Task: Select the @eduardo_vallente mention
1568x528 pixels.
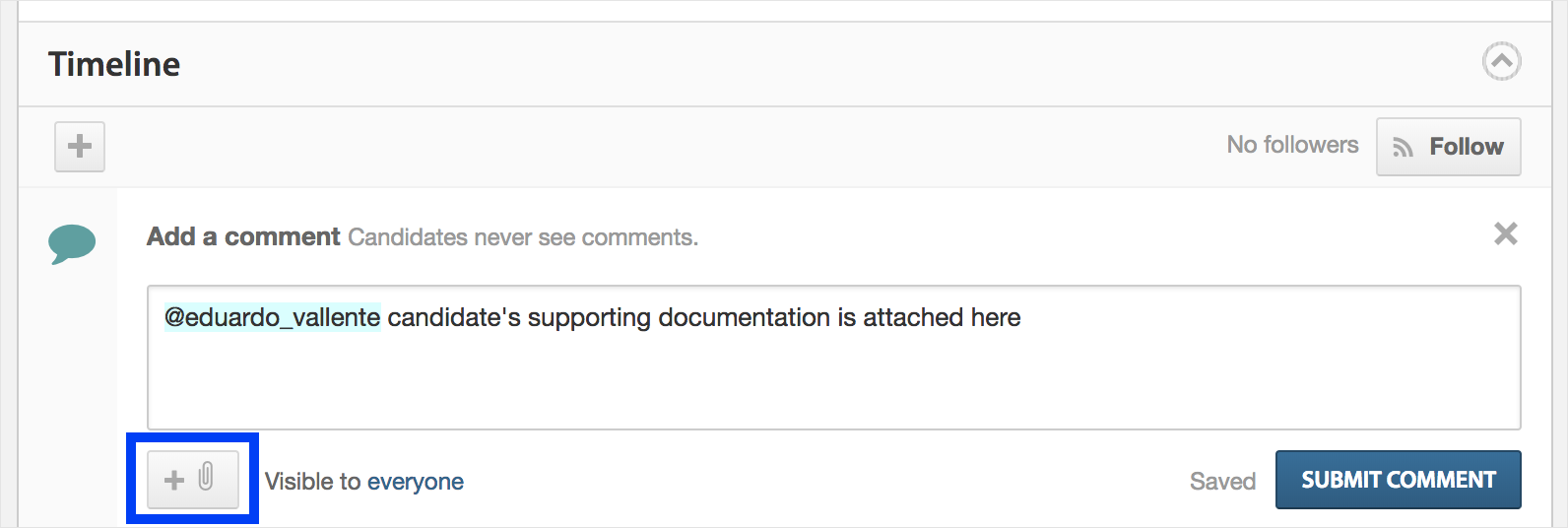Action: [x=272, y=317]
